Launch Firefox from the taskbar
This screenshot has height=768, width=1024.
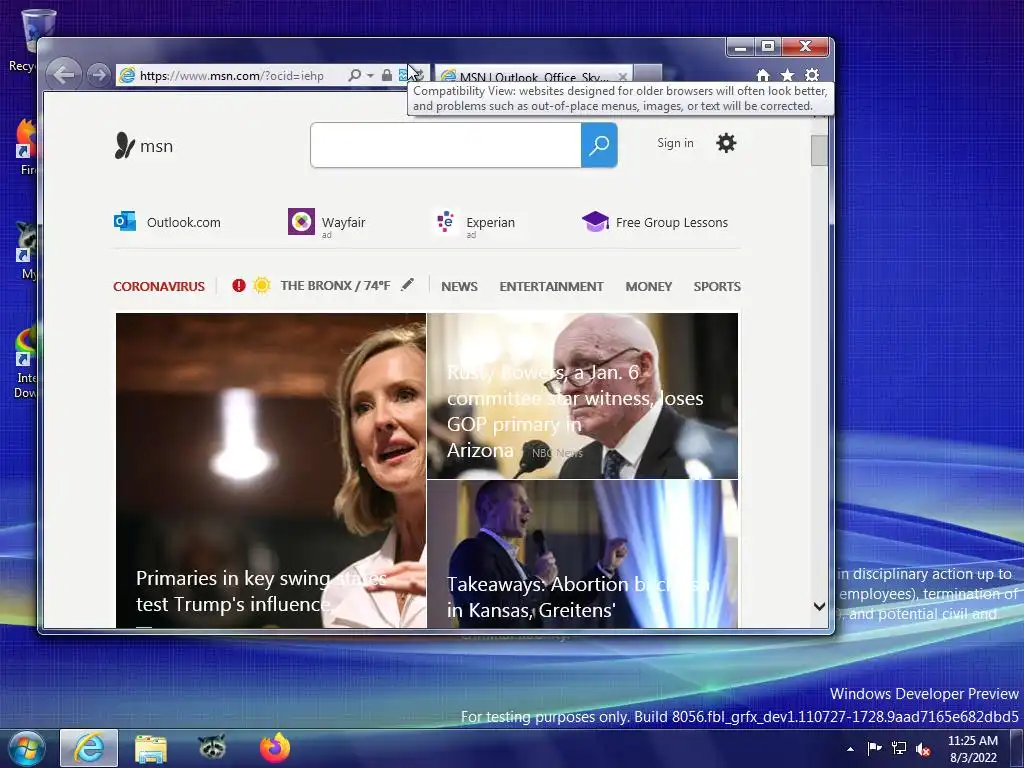click(275, 747)
